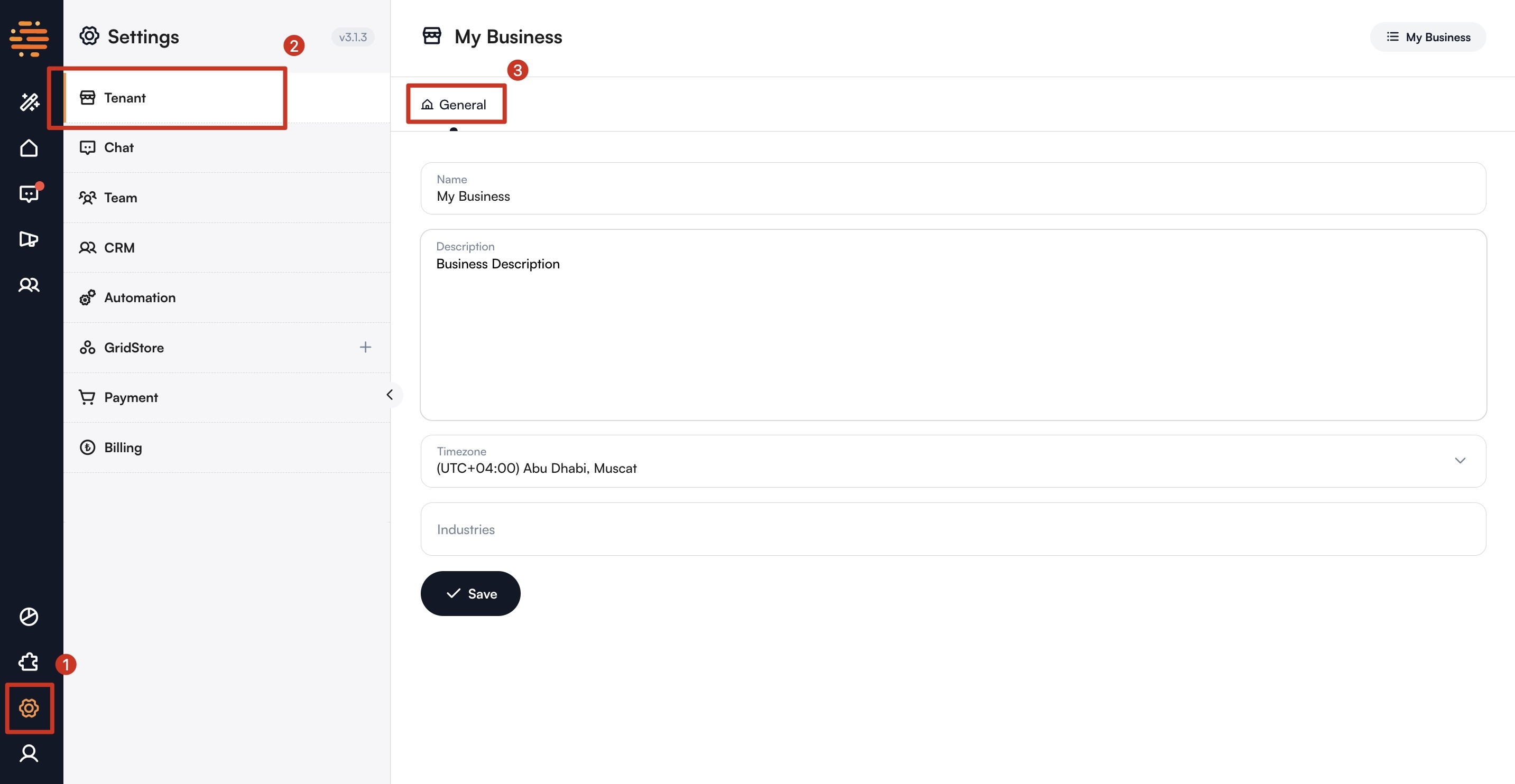Open the magic wand icon in sidebar
Viewport: 1515px width, 784px height.
tap(29, 102)
